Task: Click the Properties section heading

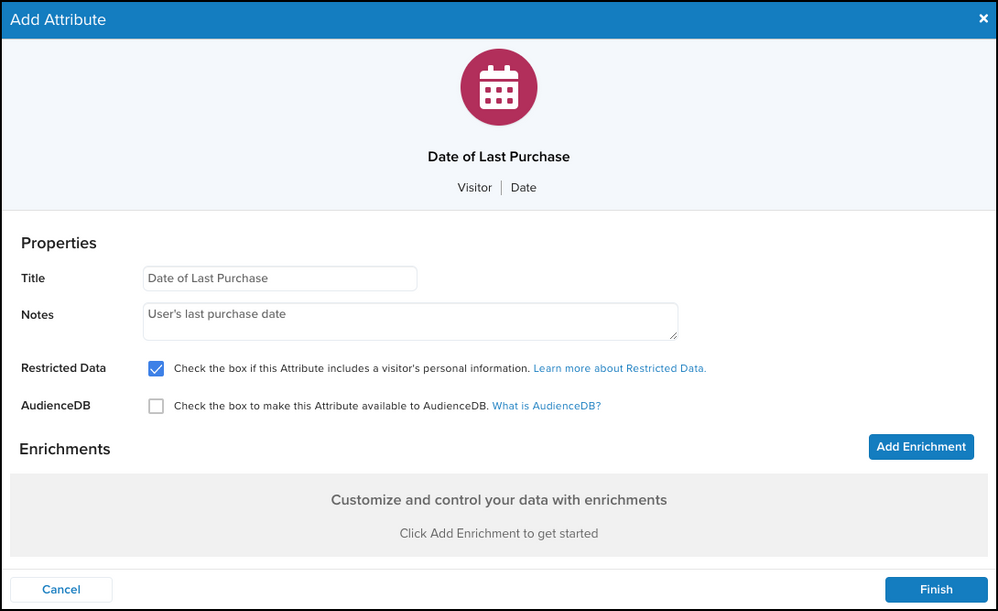Action: coord(59,243)
